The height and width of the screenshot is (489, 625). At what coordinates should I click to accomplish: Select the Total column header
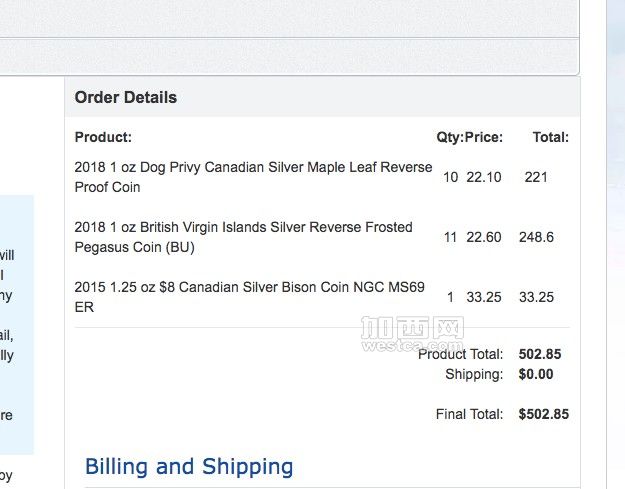[x=551, y=137]
